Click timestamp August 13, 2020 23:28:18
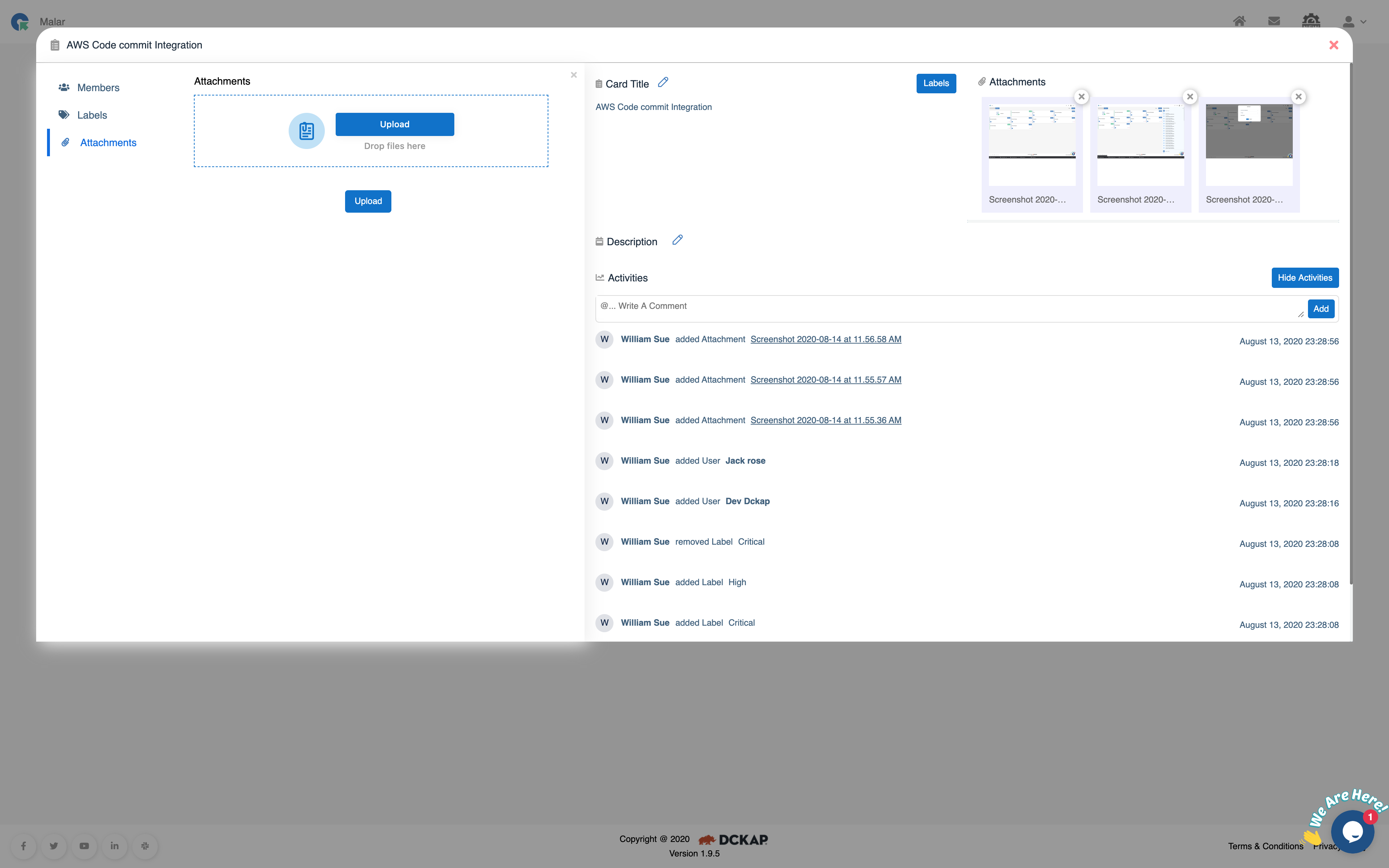This screenshot has height=868, width=1389. click(1289, 463)
